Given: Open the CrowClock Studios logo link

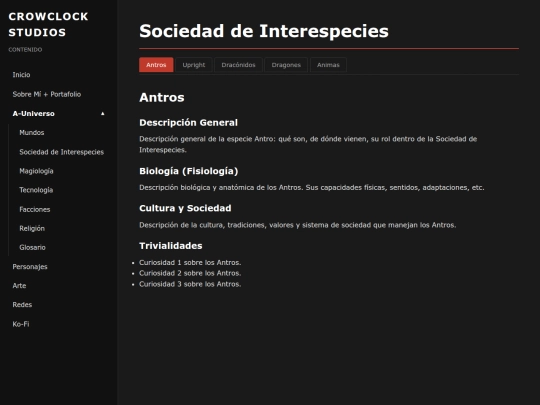Looking at the screenshot, I should tap(49, 24).
